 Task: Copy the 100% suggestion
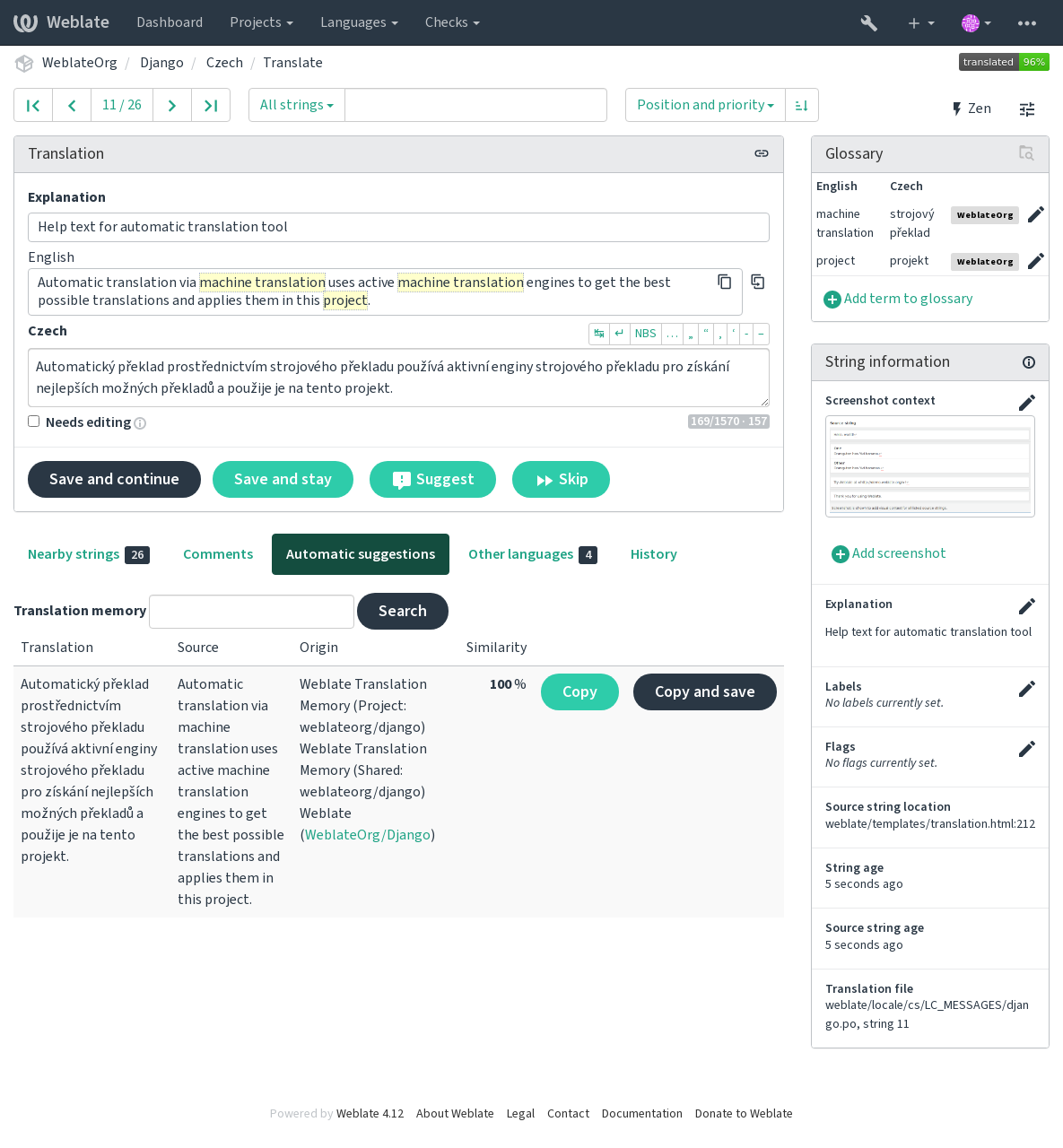[579, 691]
